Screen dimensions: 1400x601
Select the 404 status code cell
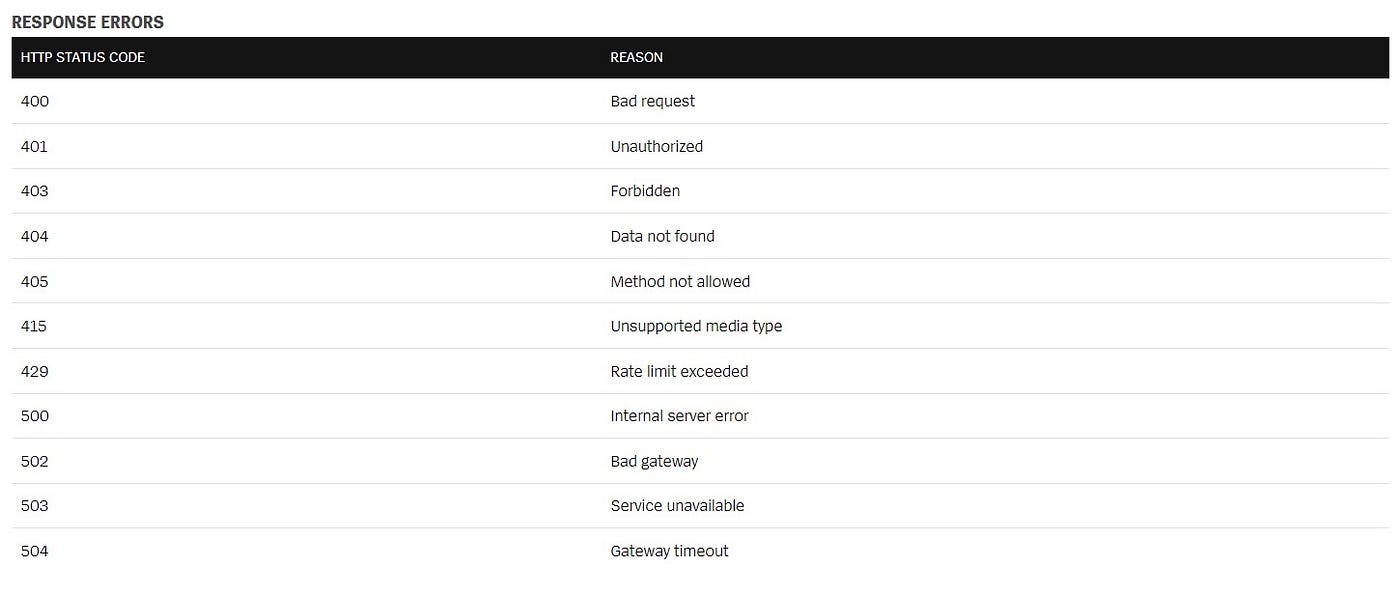pyautogui.click(x=35, y=236)
